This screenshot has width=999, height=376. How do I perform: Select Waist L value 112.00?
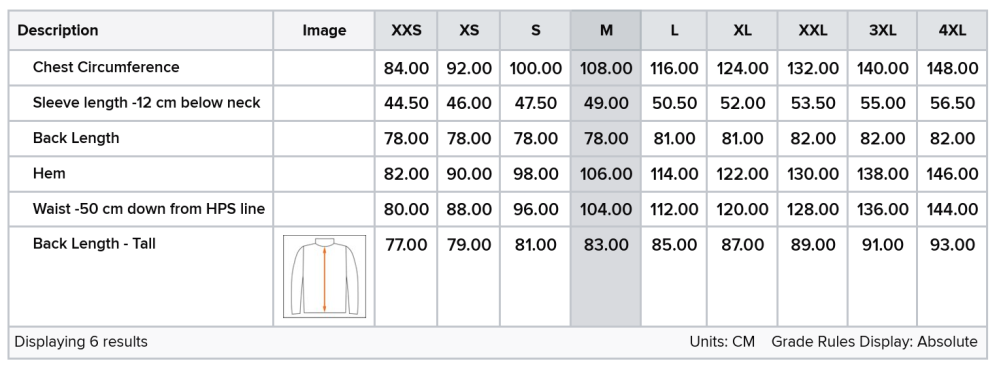(674, 209)
